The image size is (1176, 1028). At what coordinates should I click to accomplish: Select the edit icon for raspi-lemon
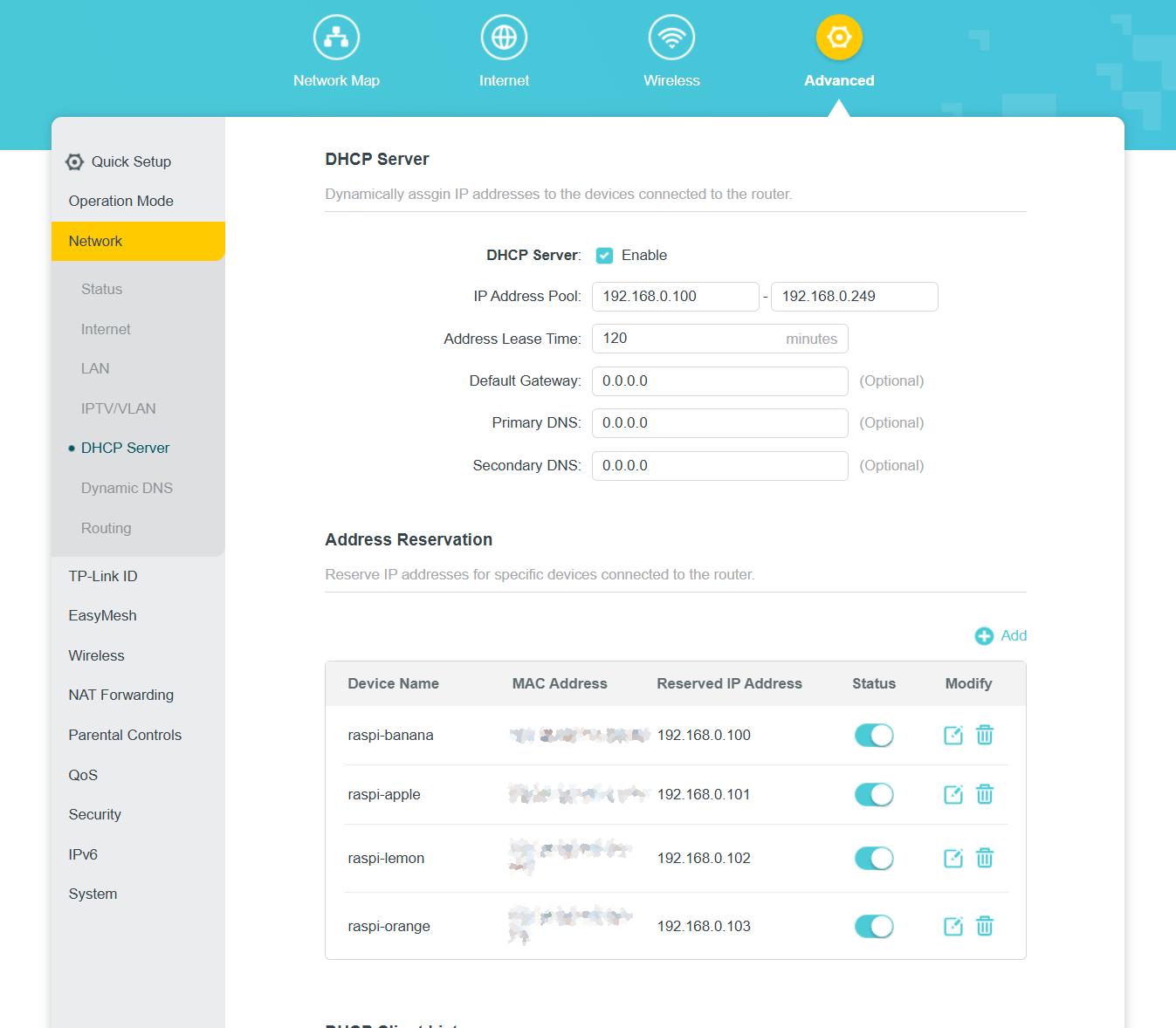tap(952, 858)
